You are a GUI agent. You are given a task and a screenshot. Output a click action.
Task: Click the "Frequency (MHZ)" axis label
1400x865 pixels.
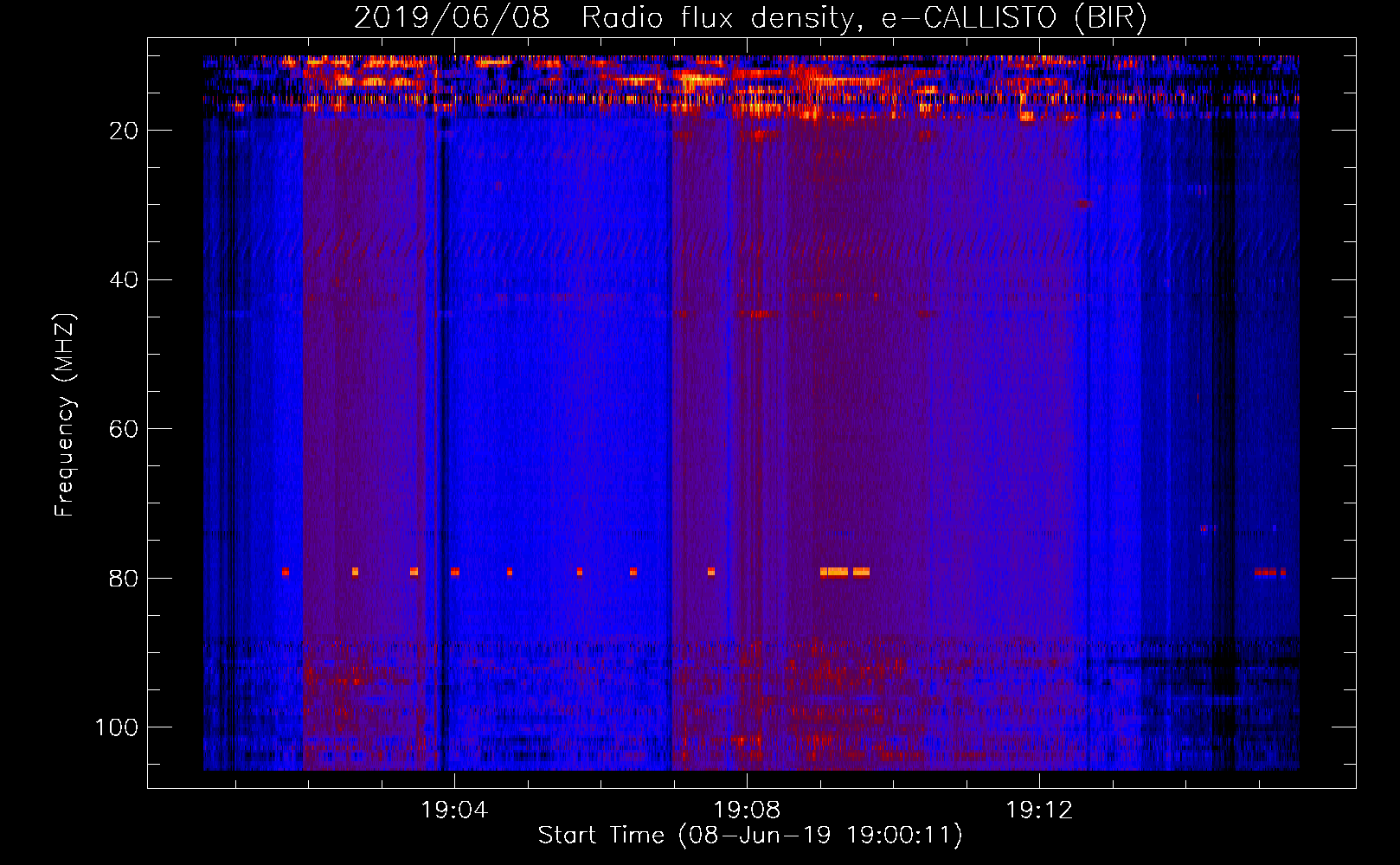point(65,415)
